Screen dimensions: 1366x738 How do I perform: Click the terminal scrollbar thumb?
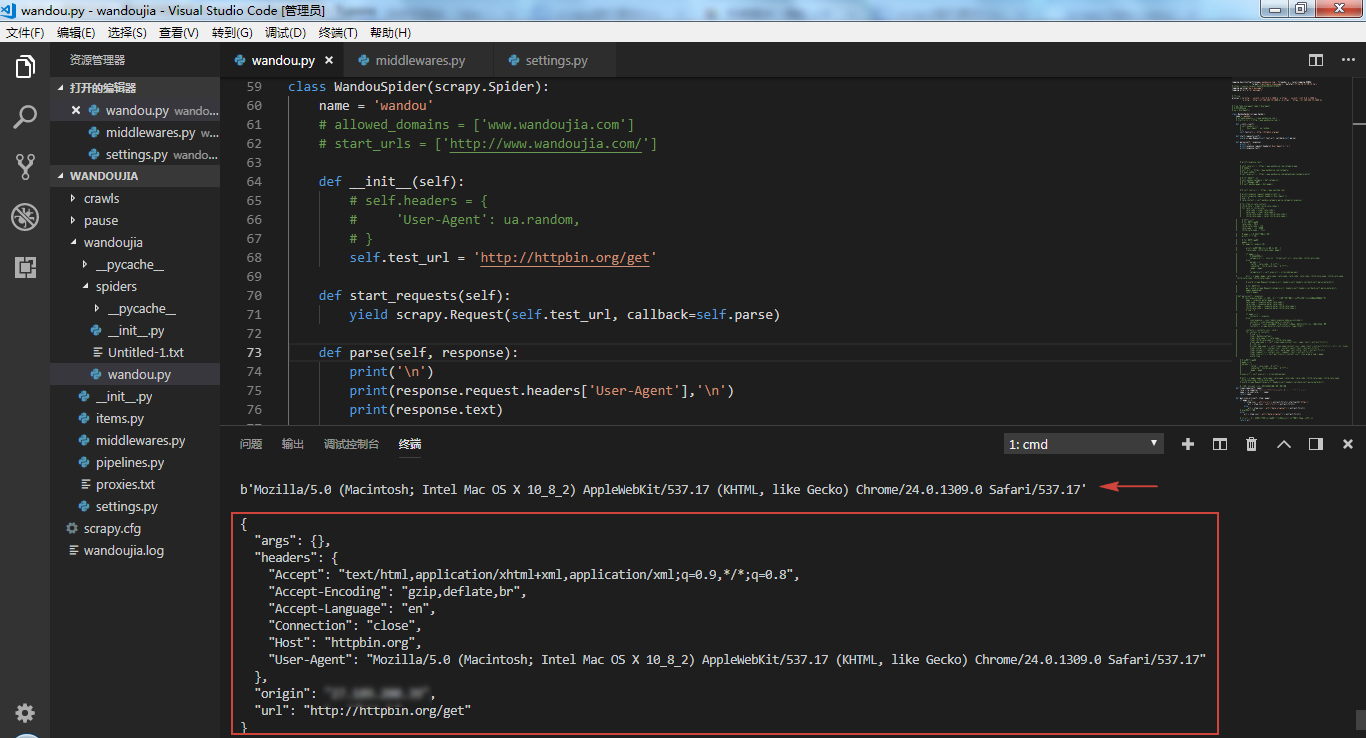pos(1360,720)
